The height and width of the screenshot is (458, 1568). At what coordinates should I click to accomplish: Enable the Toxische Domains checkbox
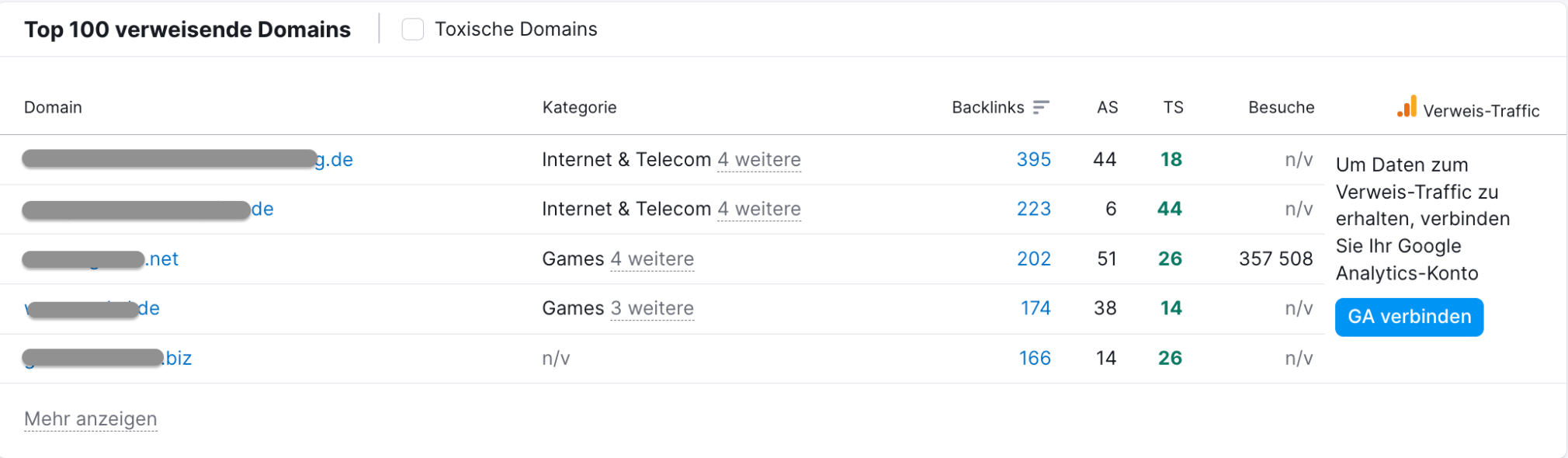click(411, 29)
